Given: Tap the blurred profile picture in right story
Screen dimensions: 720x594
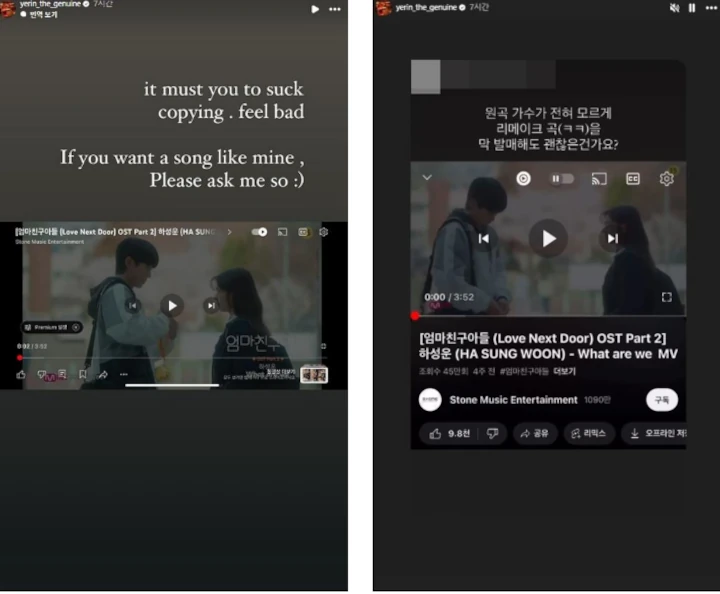Looking at the screenshot, I should tap(426, 77).
